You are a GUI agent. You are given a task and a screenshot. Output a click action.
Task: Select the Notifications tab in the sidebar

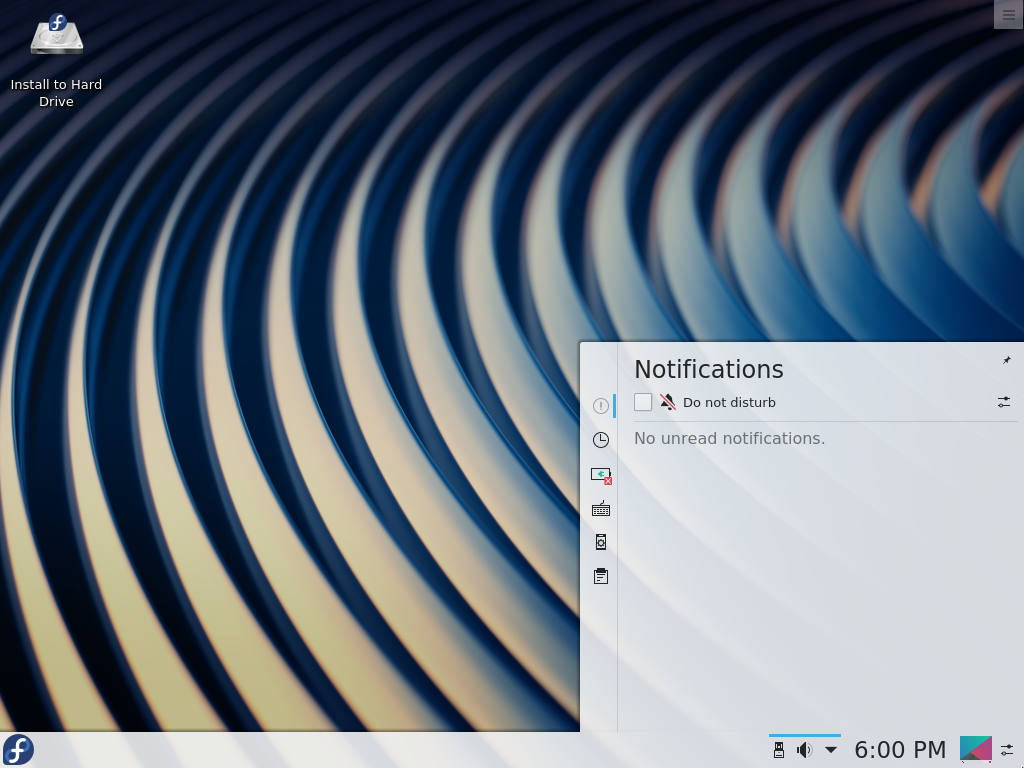pos(601,406)
